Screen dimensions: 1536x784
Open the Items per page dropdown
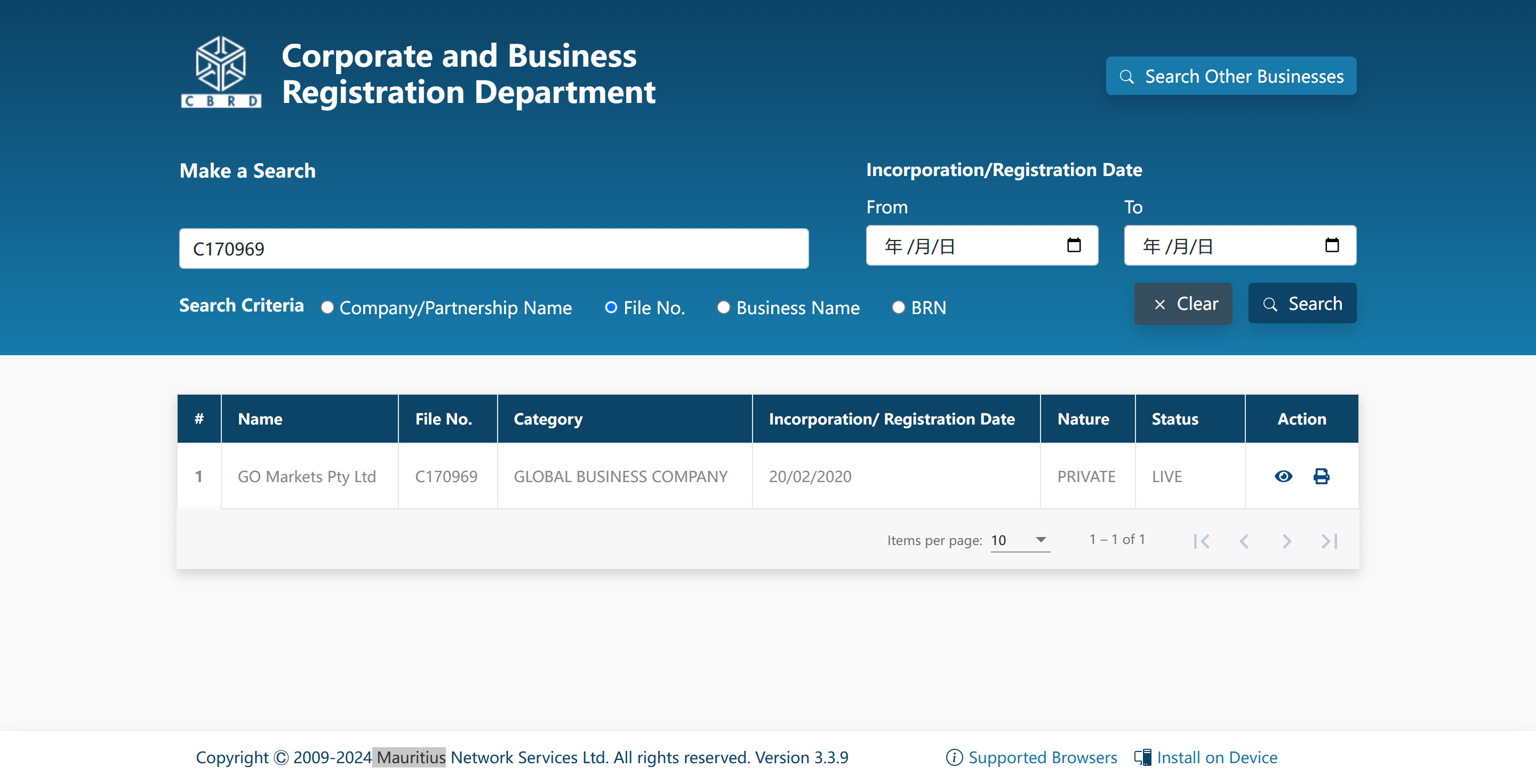[x=1020, y=540]
